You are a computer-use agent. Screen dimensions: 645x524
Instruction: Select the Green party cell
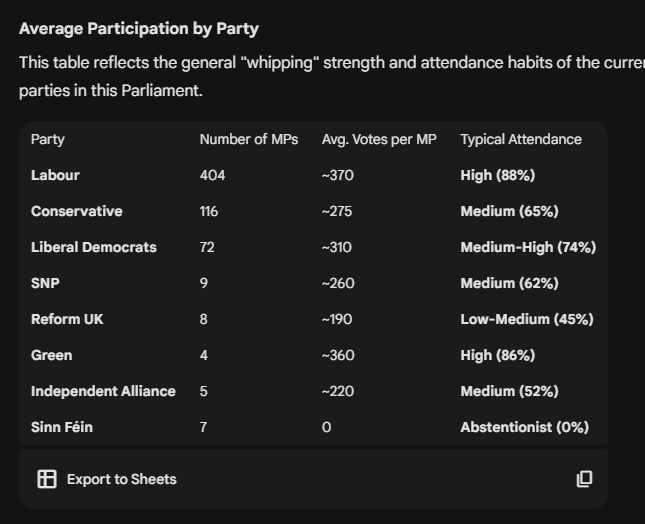click(52, 355)
